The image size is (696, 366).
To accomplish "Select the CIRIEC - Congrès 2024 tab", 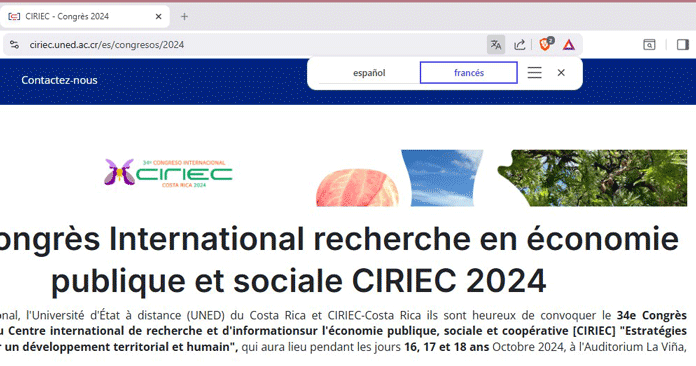I will click(x=85, y=17).
